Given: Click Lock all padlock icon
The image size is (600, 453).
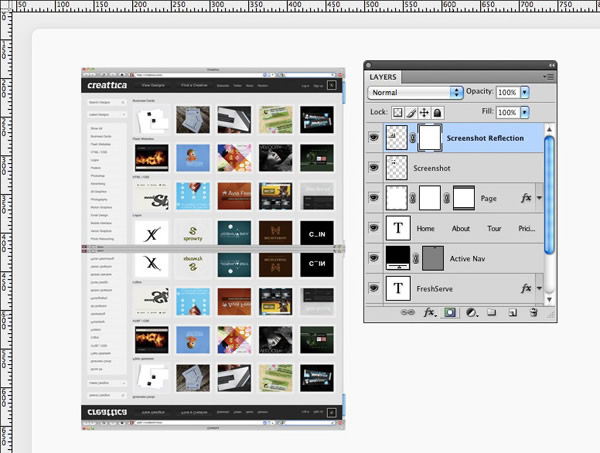Looking at the screenshot, I should [437, 112].
